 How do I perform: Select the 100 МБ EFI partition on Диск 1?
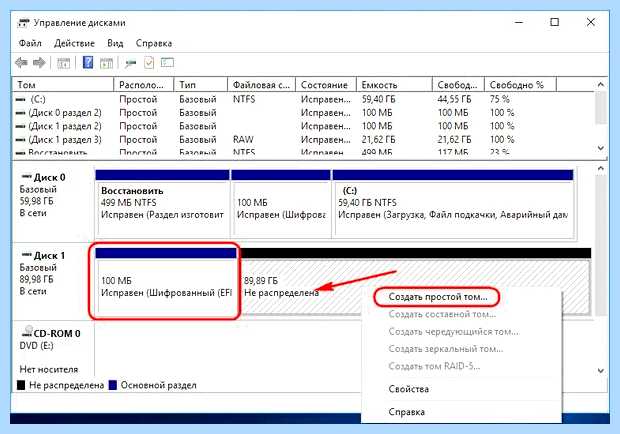166,281
